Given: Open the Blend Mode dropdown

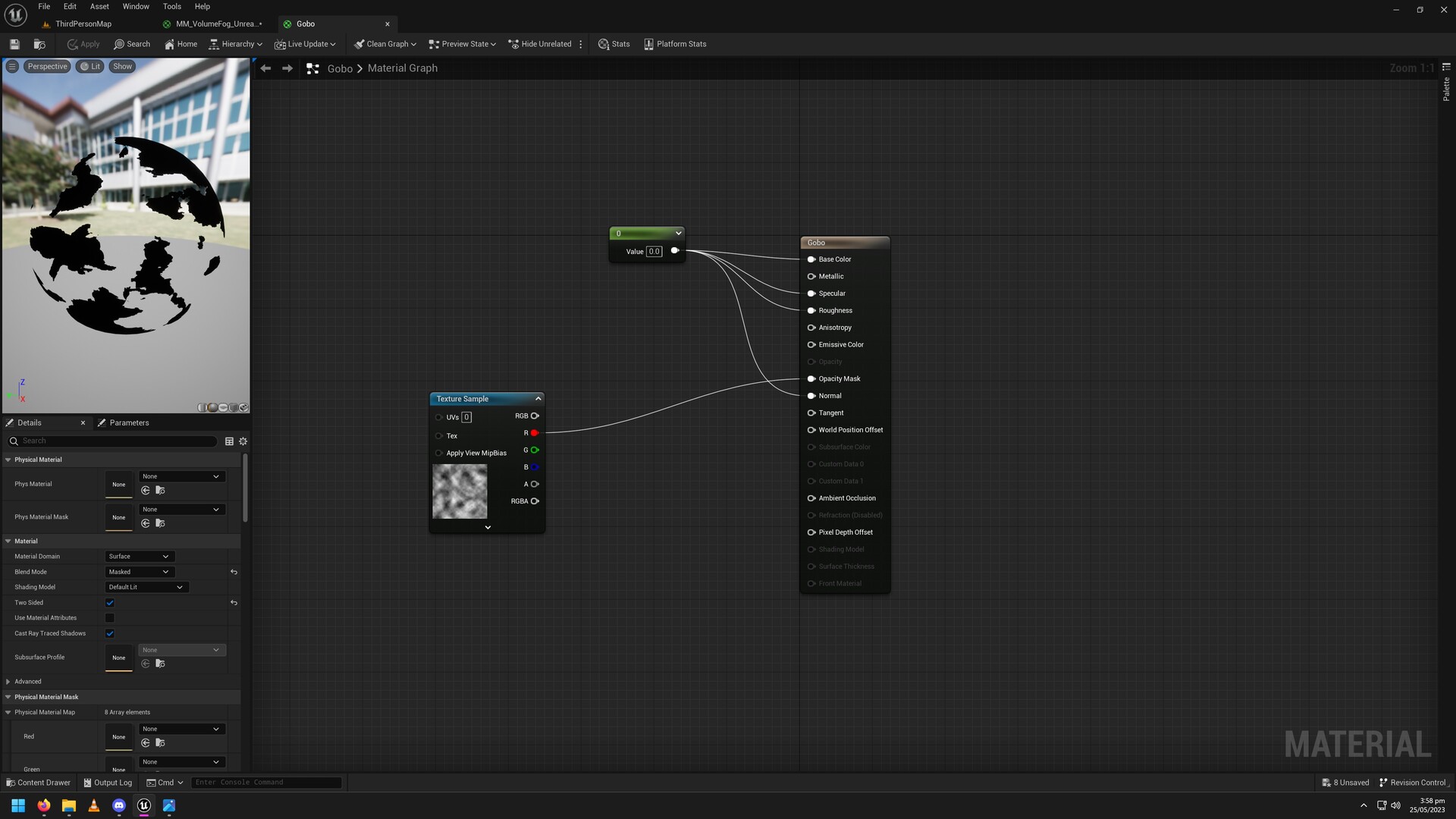Looking at the screenshot, I should click(x=139, y=571).
